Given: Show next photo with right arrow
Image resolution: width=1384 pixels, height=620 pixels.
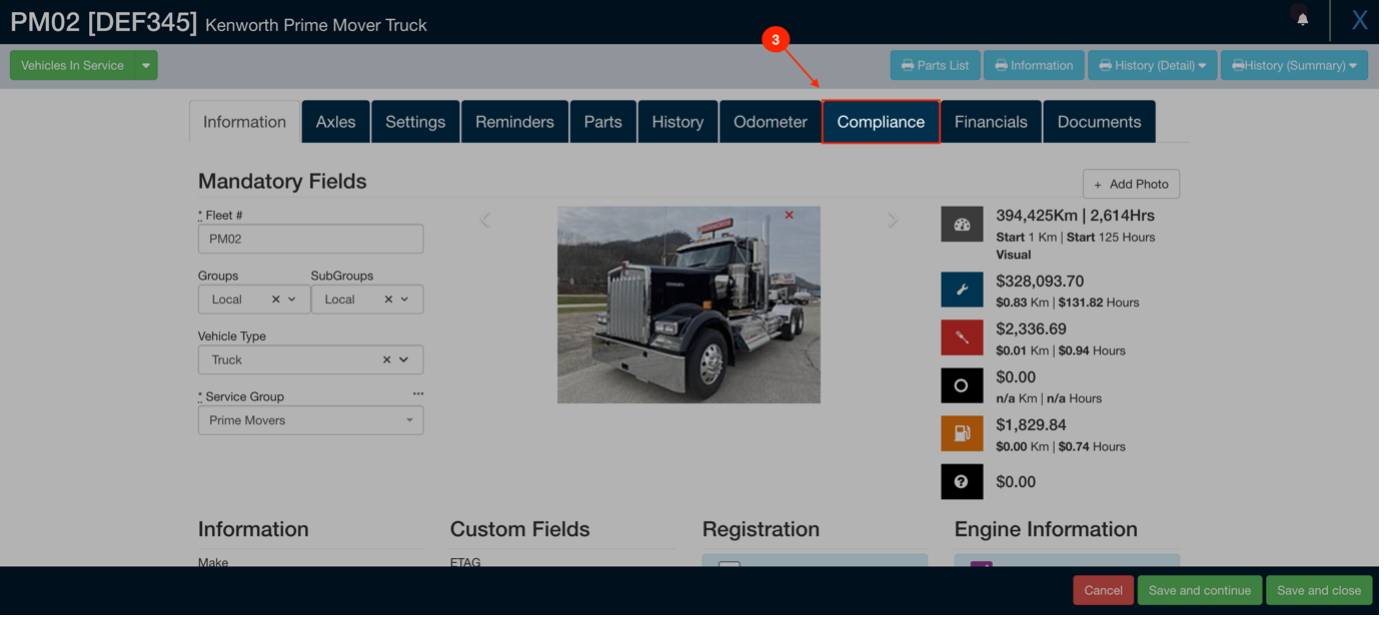Looking at the screenshot, I should 893,220.
